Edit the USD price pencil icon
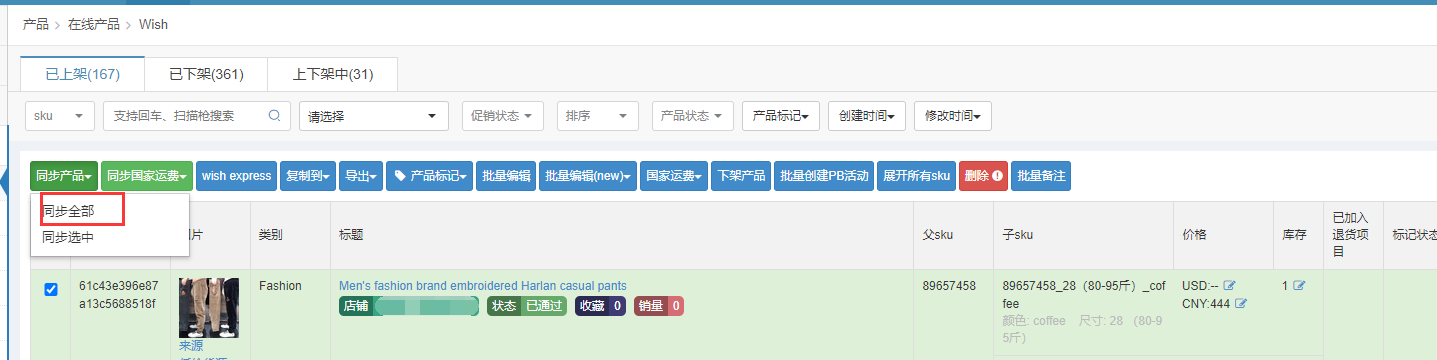1437x360 pixels. [x=1230, y=286]
